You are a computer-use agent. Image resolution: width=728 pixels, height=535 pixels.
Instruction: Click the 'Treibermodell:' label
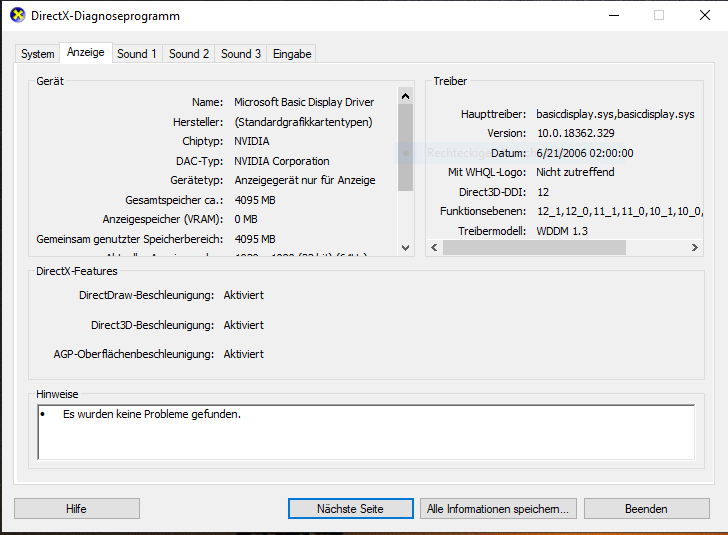(x=492, y=231)
